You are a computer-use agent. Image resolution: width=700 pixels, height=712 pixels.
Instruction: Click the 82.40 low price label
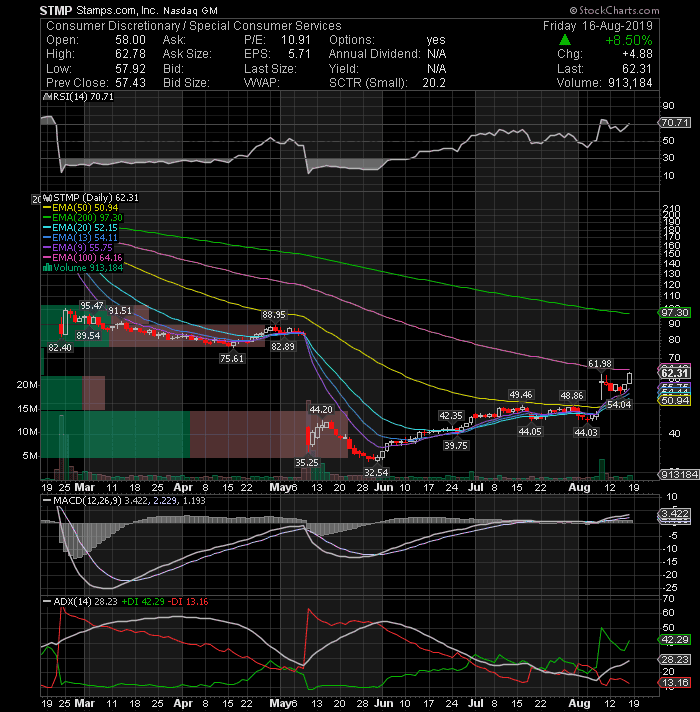point(60,347)
